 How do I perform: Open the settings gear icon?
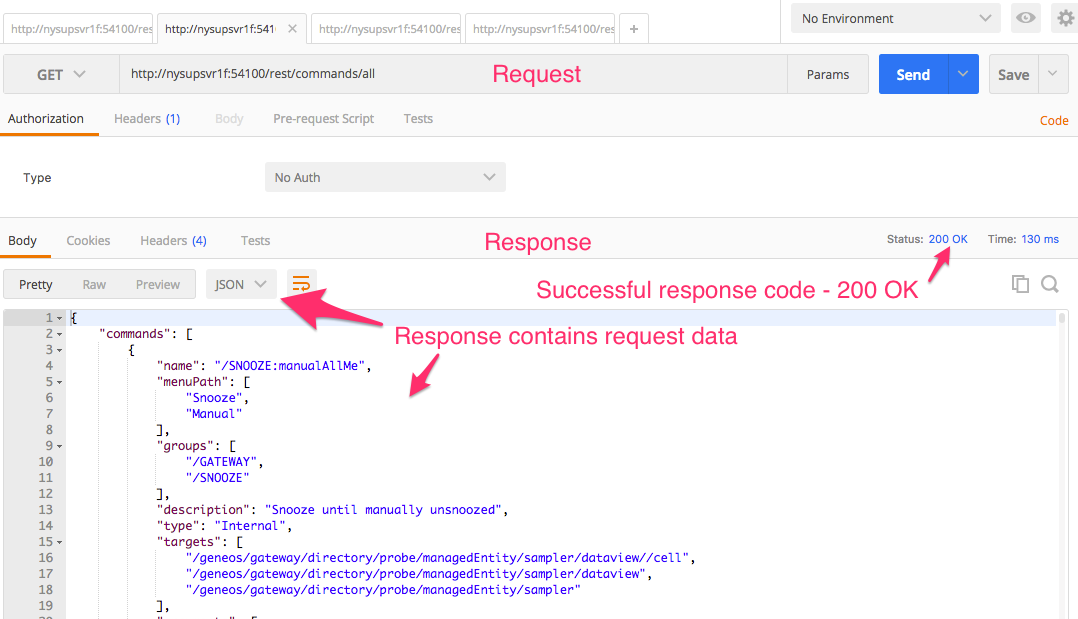(x=1066, y=18)
